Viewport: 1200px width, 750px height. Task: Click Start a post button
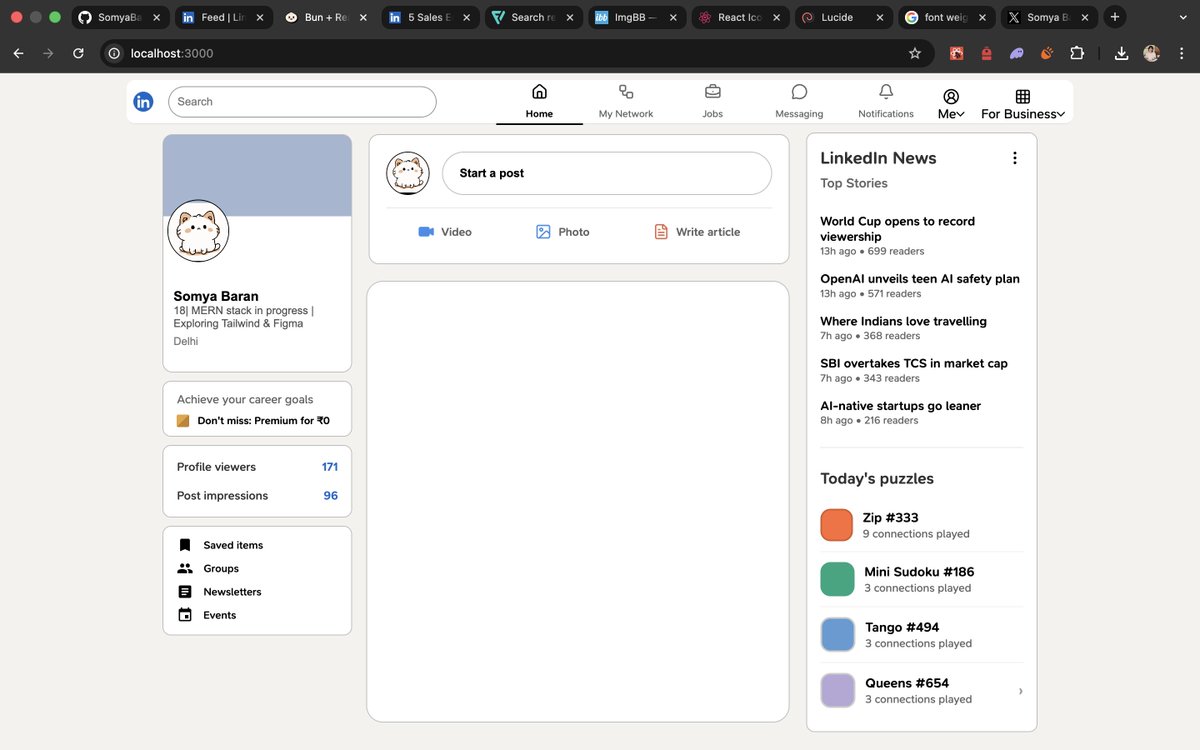tap(607, 173)
